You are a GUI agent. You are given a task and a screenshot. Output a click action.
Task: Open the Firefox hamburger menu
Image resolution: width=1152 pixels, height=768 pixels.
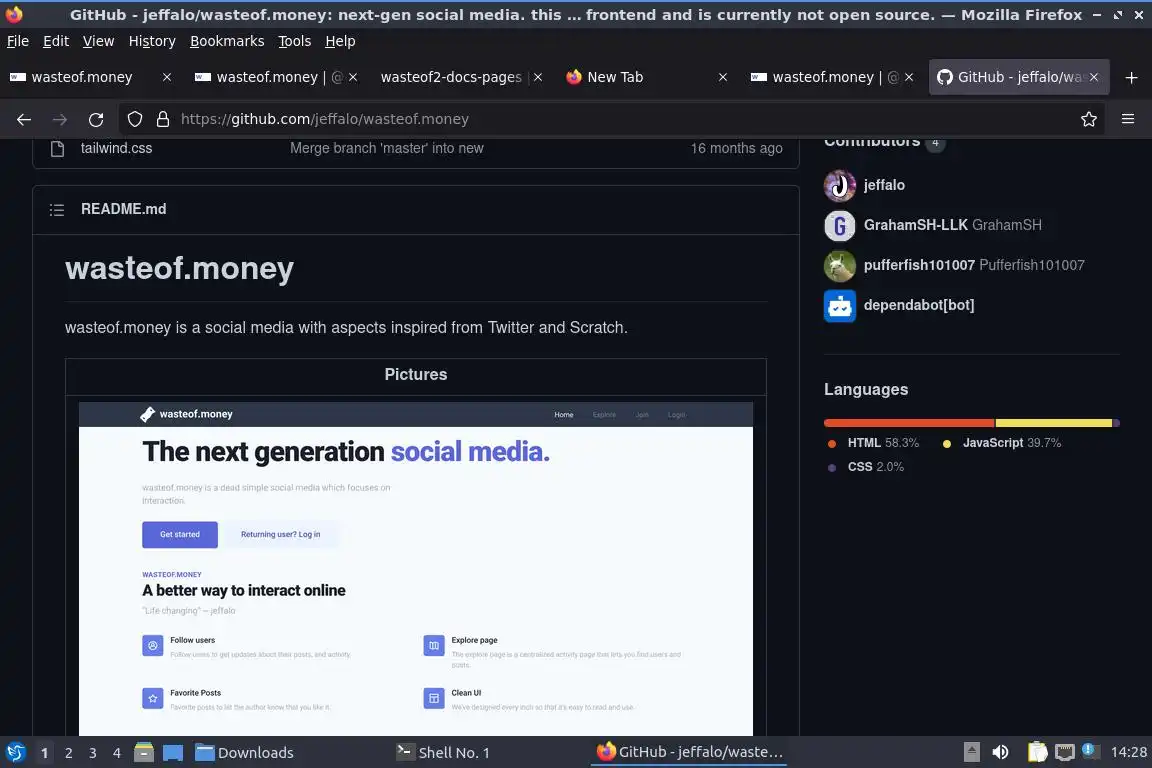pos(1128,119)
